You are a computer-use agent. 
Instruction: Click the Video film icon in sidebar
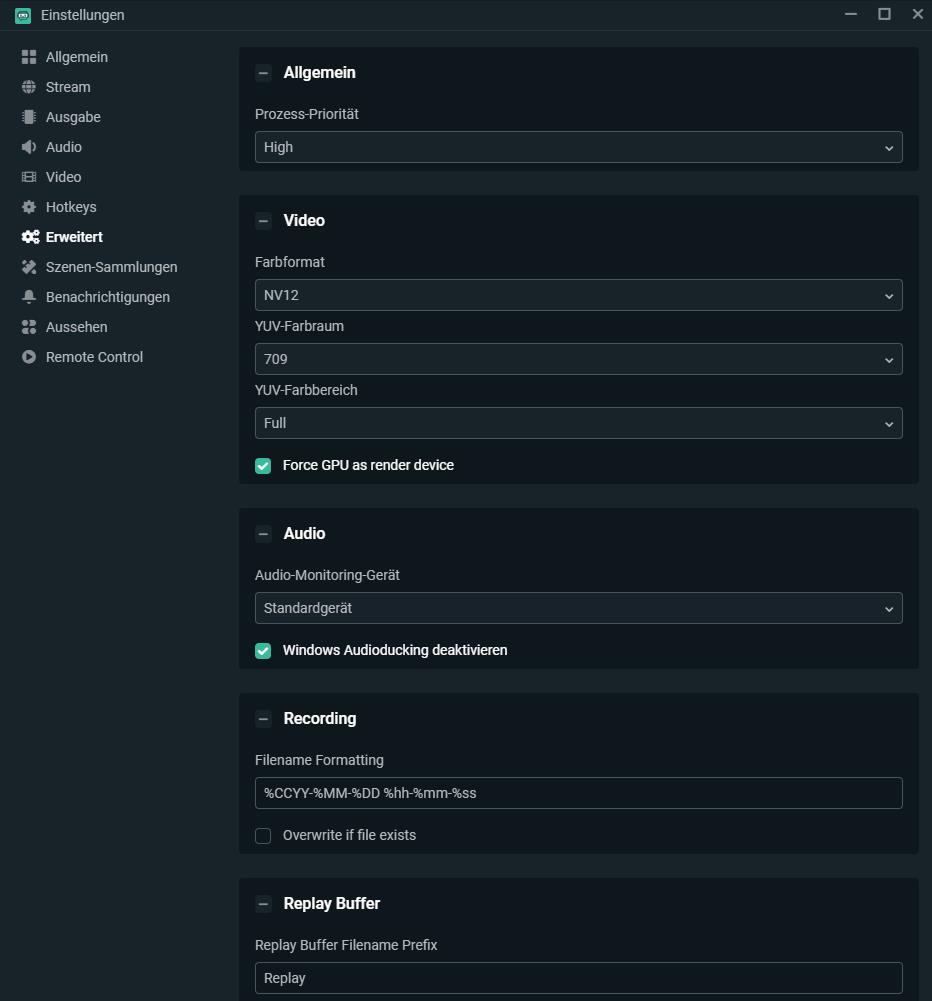click(29, 177)
